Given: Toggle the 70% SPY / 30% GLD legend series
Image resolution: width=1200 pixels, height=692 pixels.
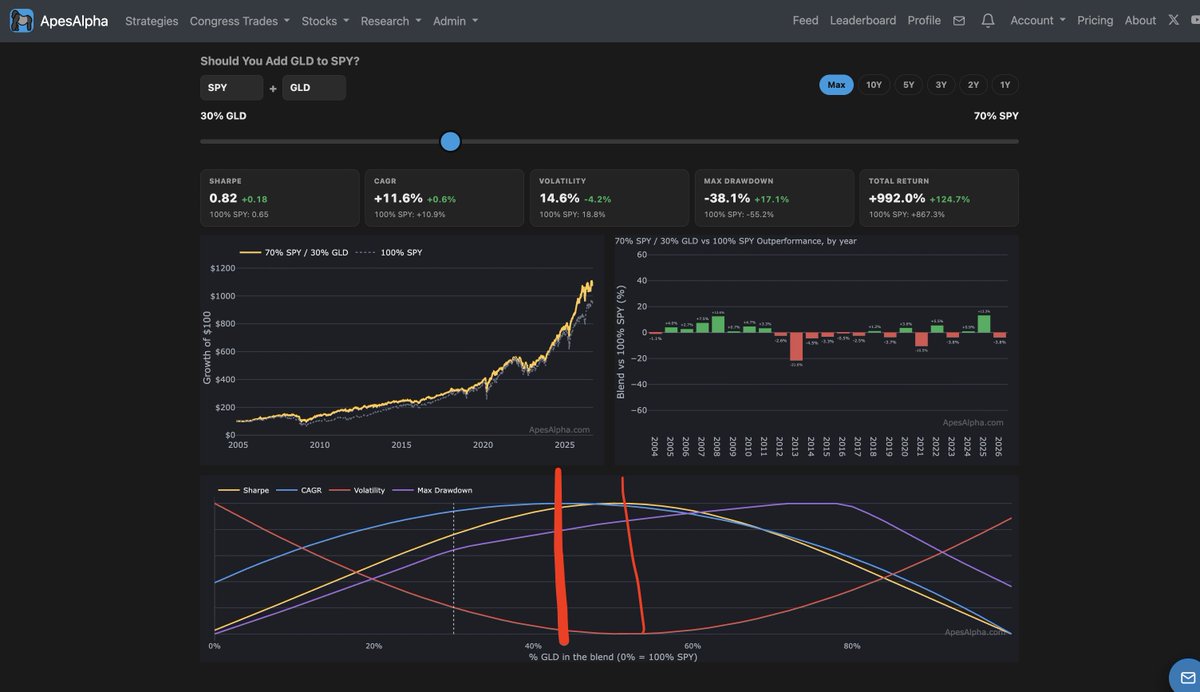Looking at the screenshot, I should click(x=294, y=252).
